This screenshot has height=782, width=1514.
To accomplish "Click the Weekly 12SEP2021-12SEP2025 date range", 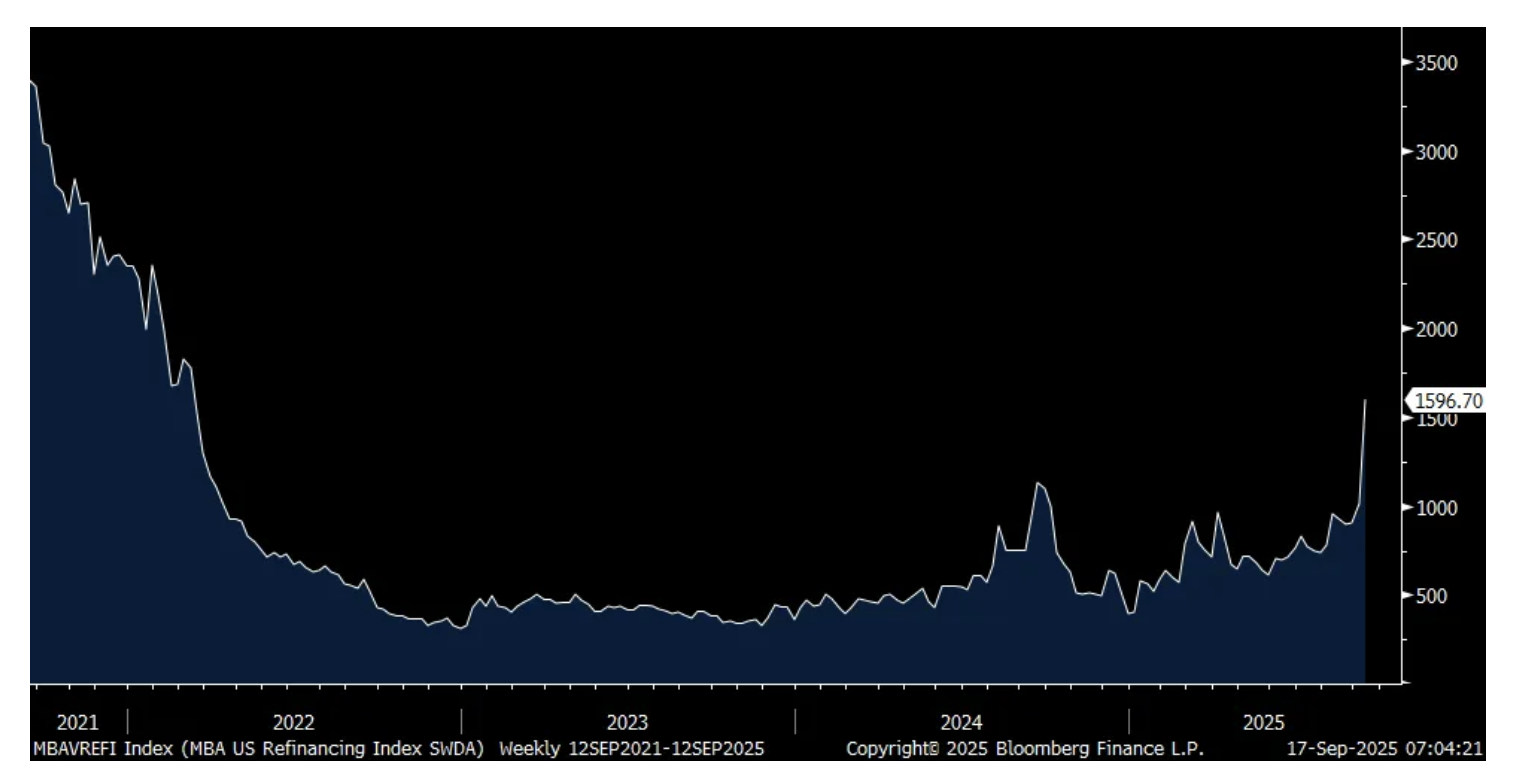I will click(632, 748).
